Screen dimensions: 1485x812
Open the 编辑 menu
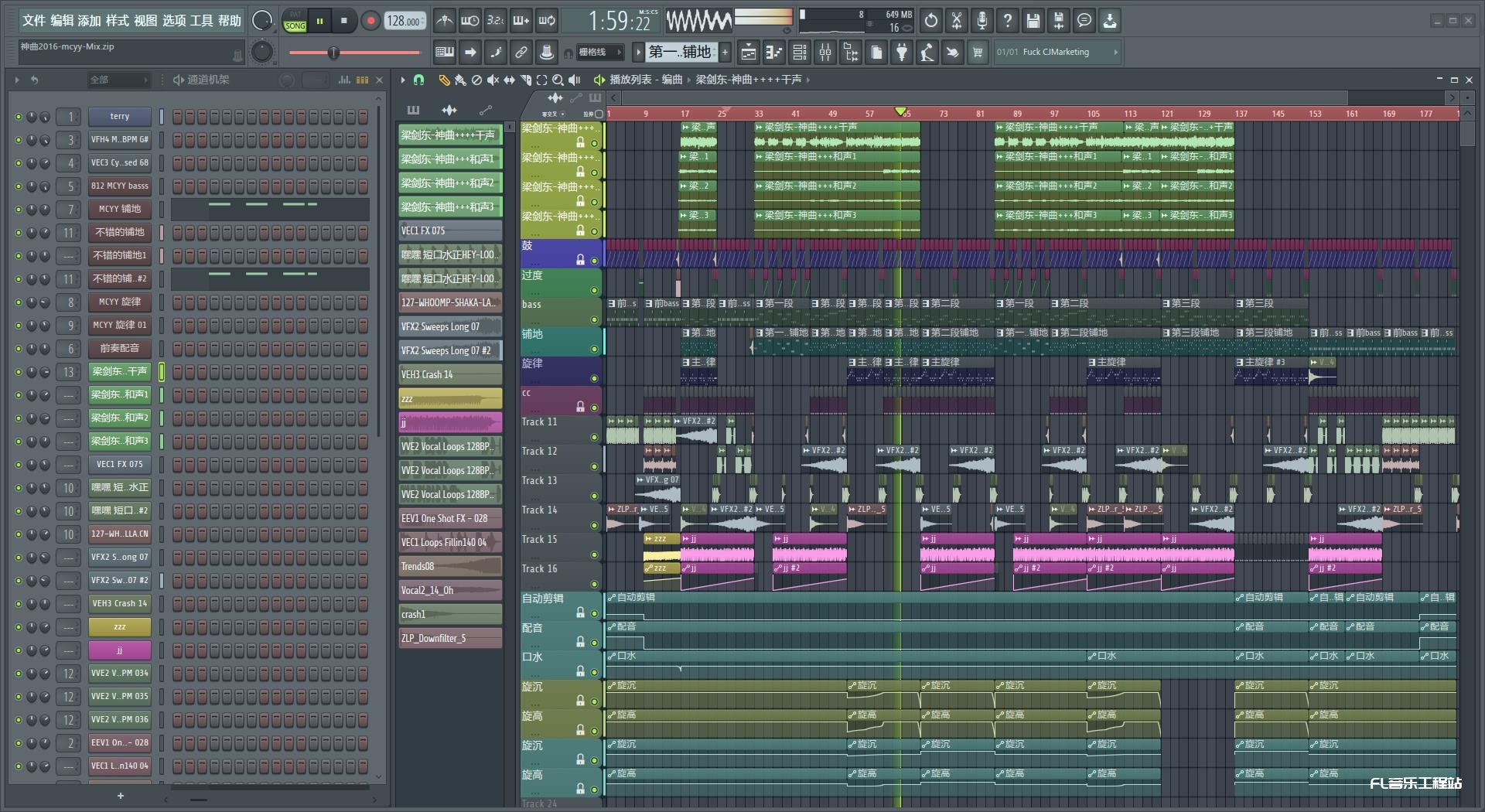[x=62, y=21]
